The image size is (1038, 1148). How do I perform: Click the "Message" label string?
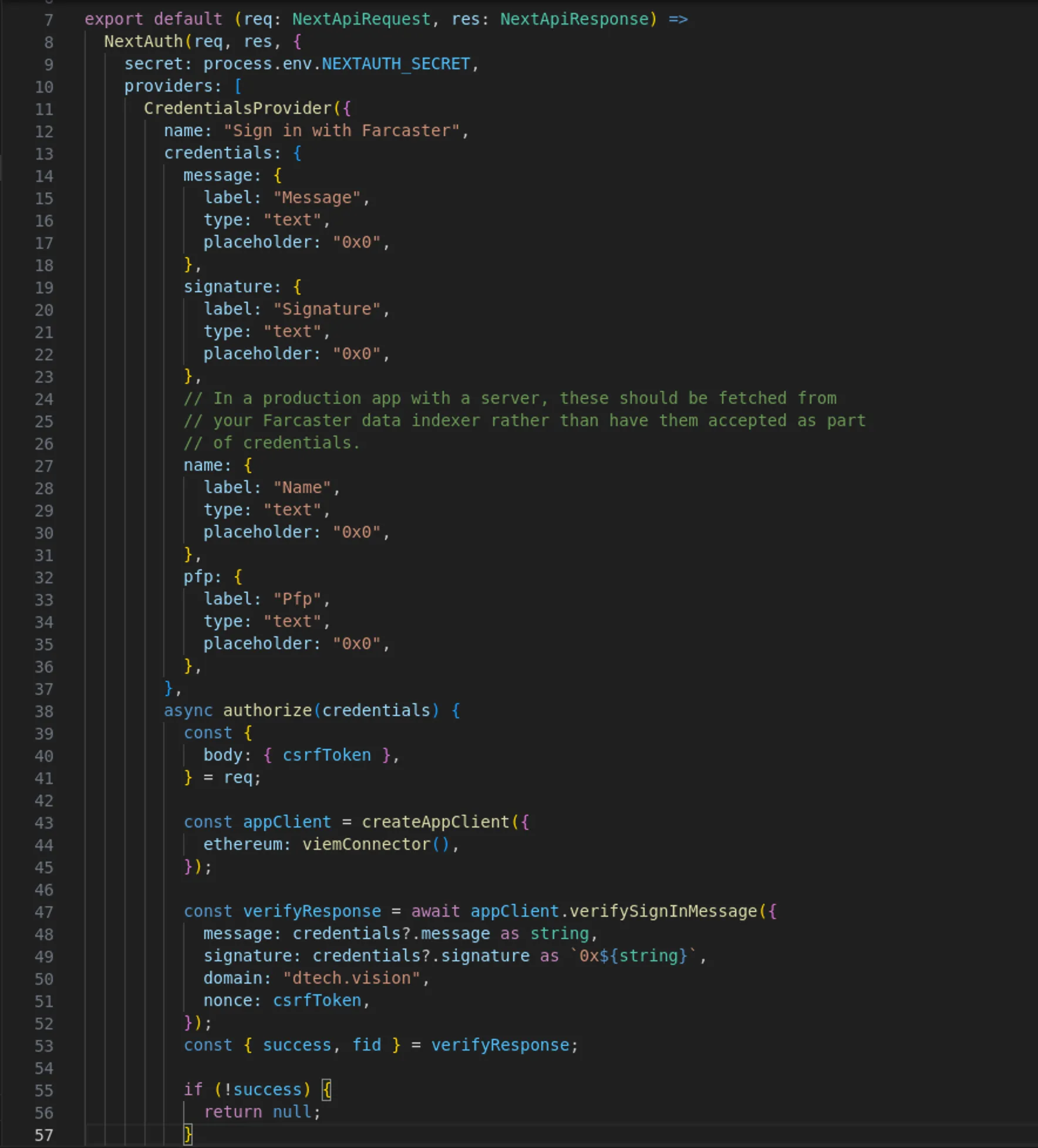[317, 198]
